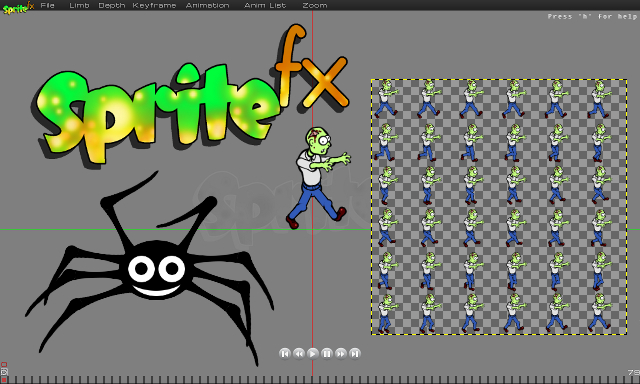Viewport: 640px width, 384px height.
Task: Click the timeline ruler at the playhead
Action: tap(313, 380)
